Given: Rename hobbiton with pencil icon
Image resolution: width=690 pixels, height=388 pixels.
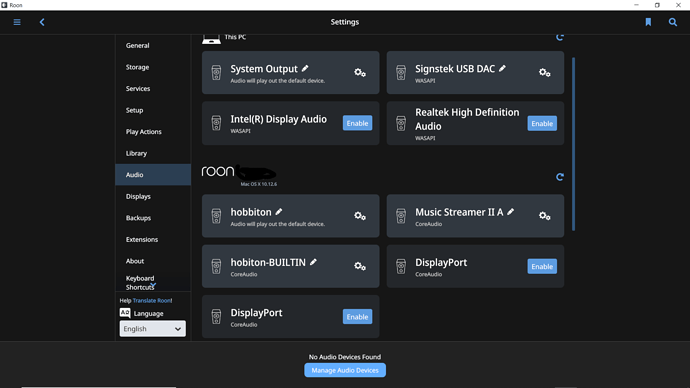Looking at the screenshot, I should pos(279,212).
